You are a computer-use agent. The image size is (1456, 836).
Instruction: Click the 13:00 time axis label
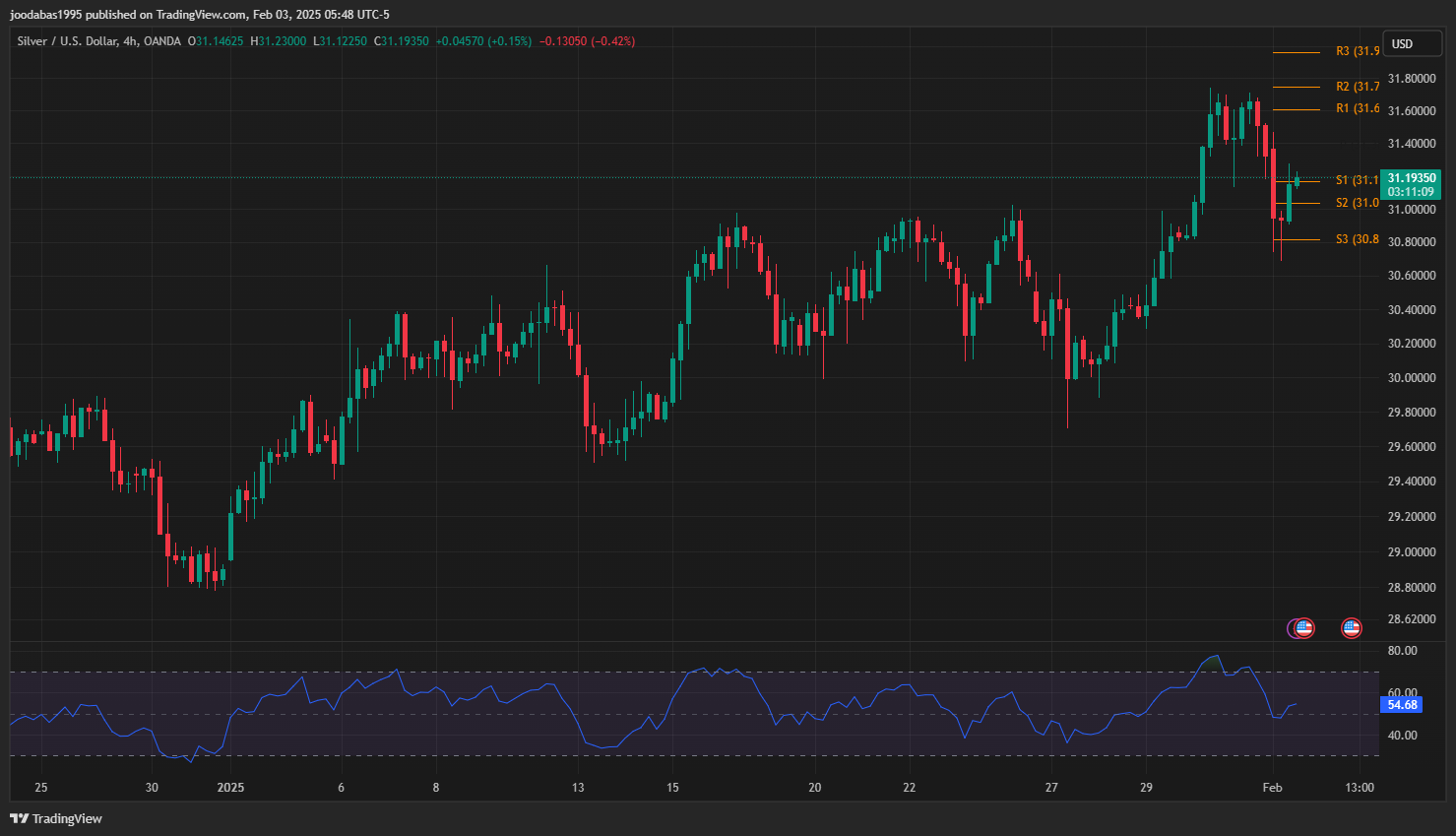[x=1360, y=788]
